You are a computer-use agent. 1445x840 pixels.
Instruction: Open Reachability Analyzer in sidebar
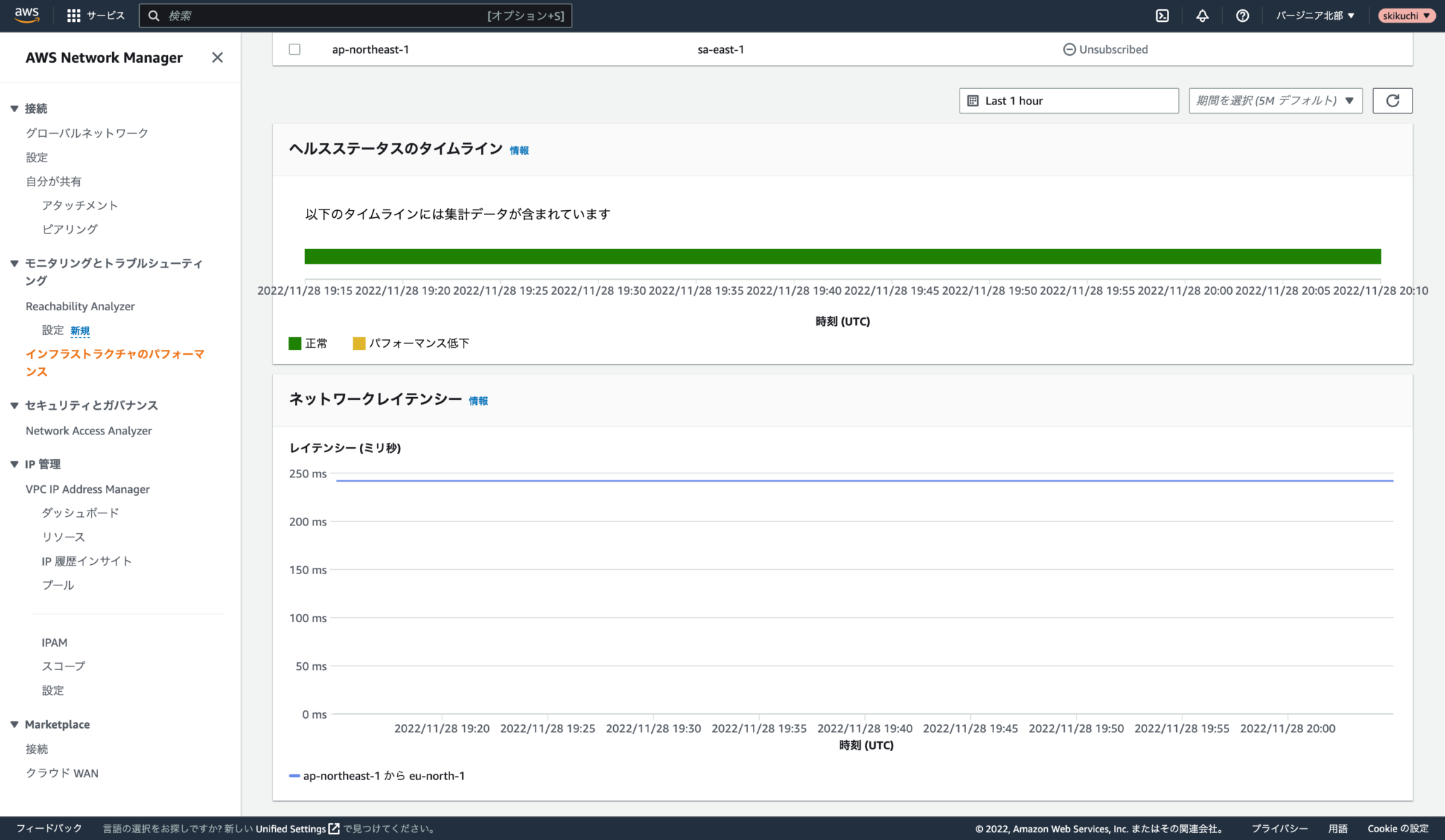click(80, 306)
